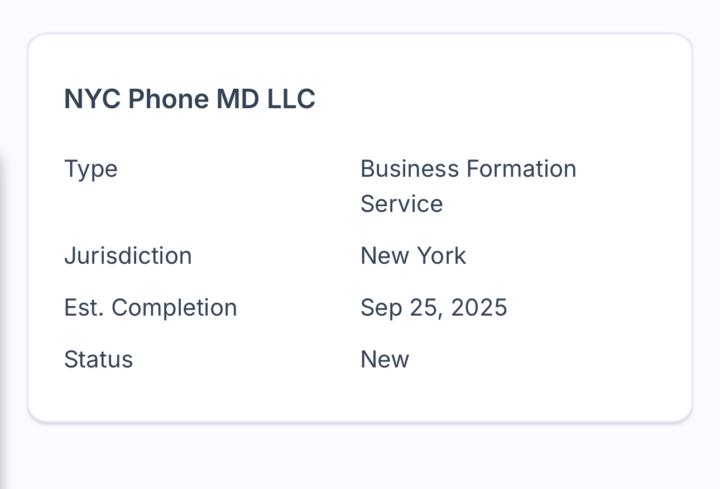
Task: Click the word York in the jurisdiction
Action: 441,256
